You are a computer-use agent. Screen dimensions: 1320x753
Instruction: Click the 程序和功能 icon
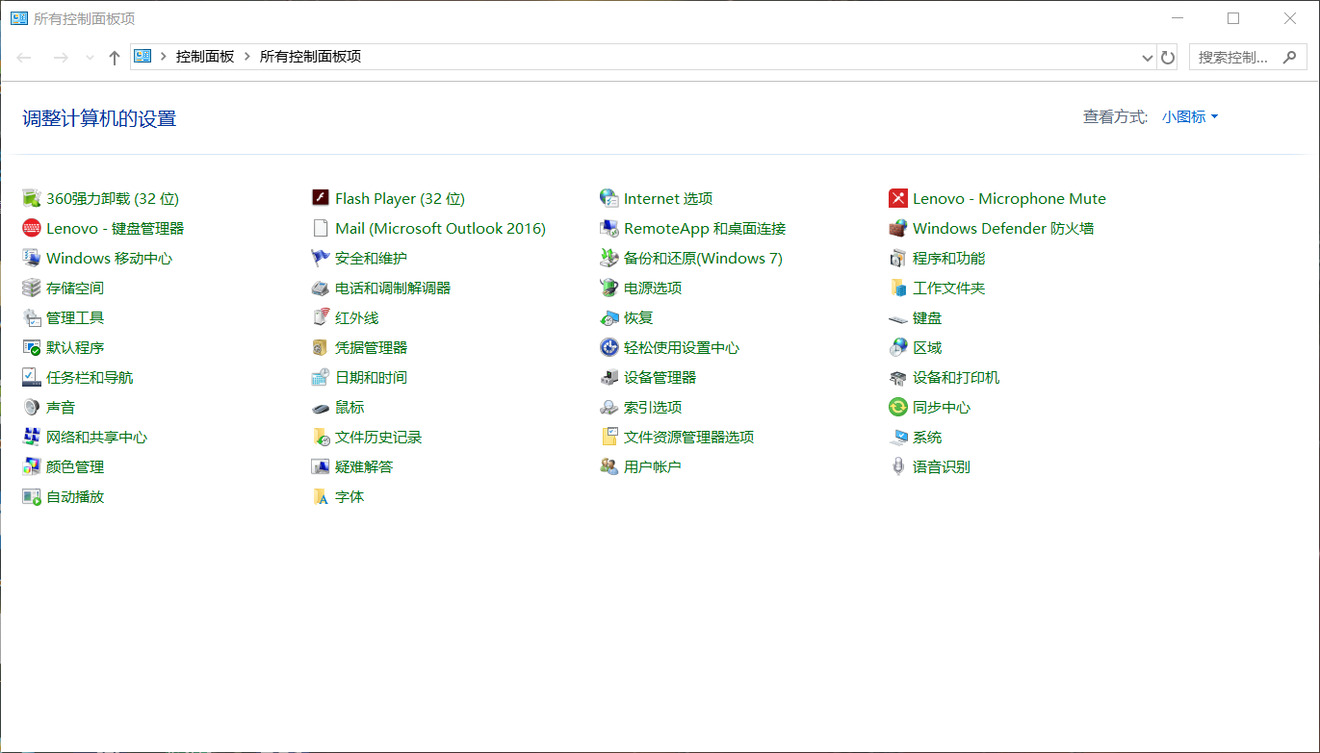[x=898, y=258]
